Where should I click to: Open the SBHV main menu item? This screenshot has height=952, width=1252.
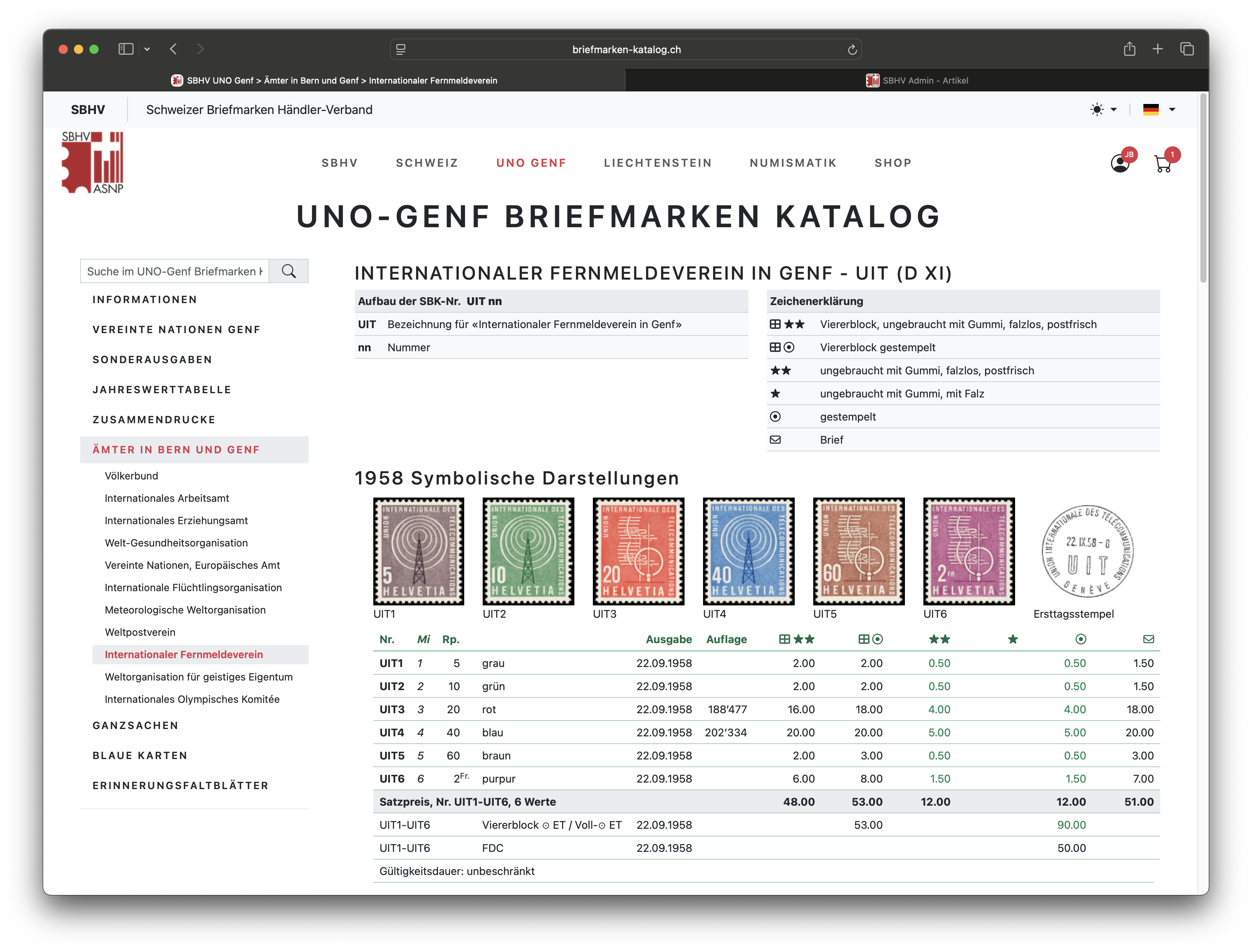(x=339, y=163)
